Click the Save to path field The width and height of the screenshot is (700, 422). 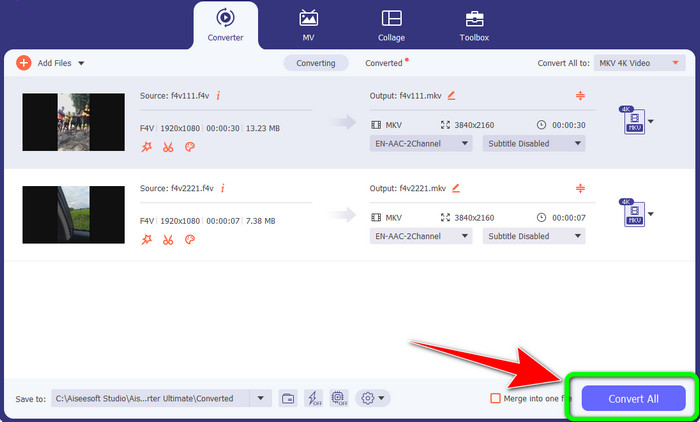click(150, 398)
